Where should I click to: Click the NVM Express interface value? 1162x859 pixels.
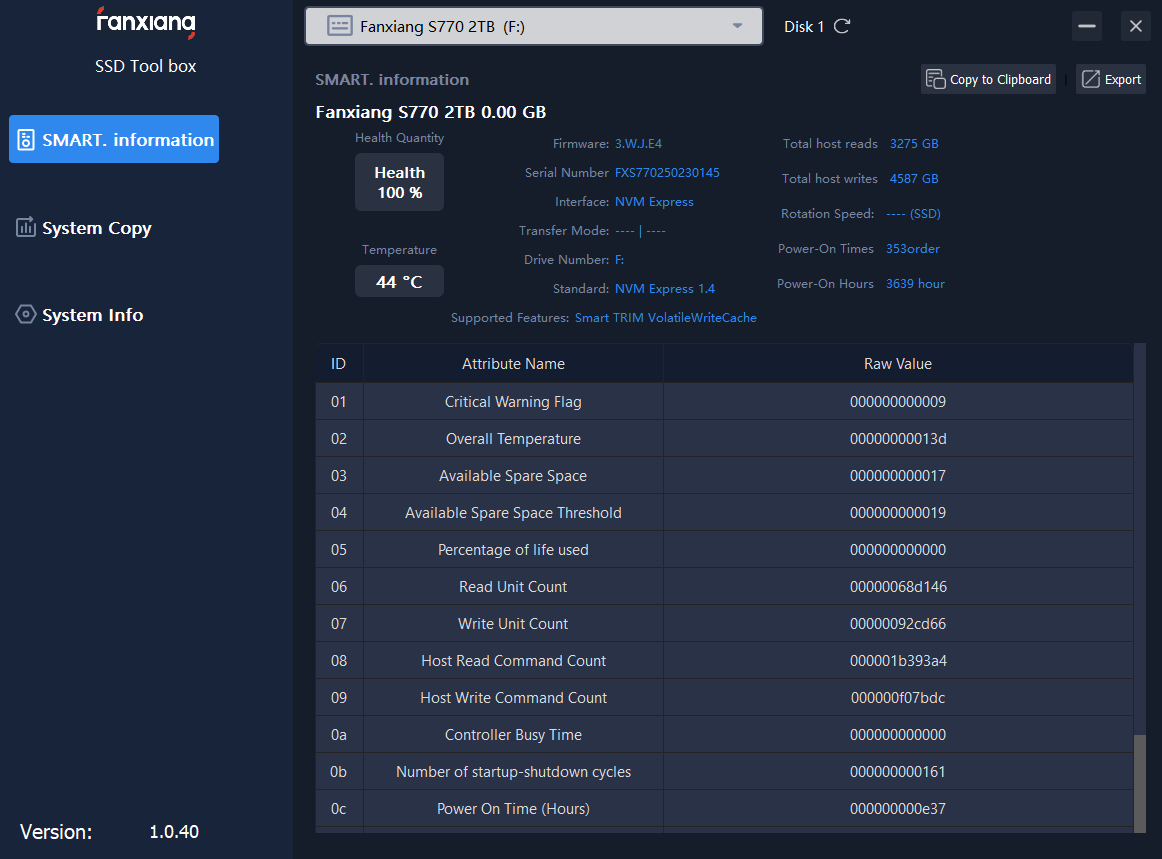pos(654,202)
